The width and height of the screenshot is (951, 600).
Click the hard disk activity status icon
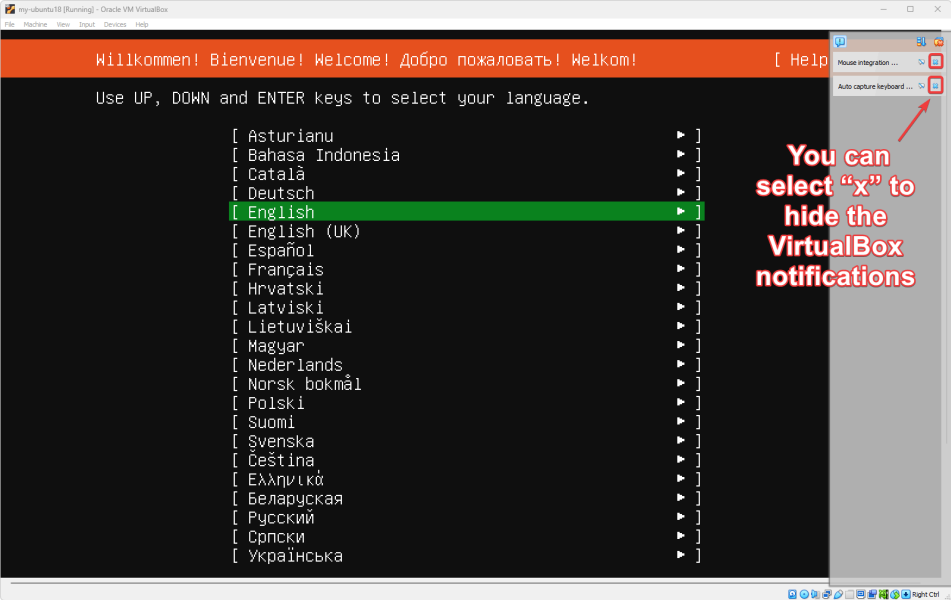pyautogui.click(x=792, y=594)
